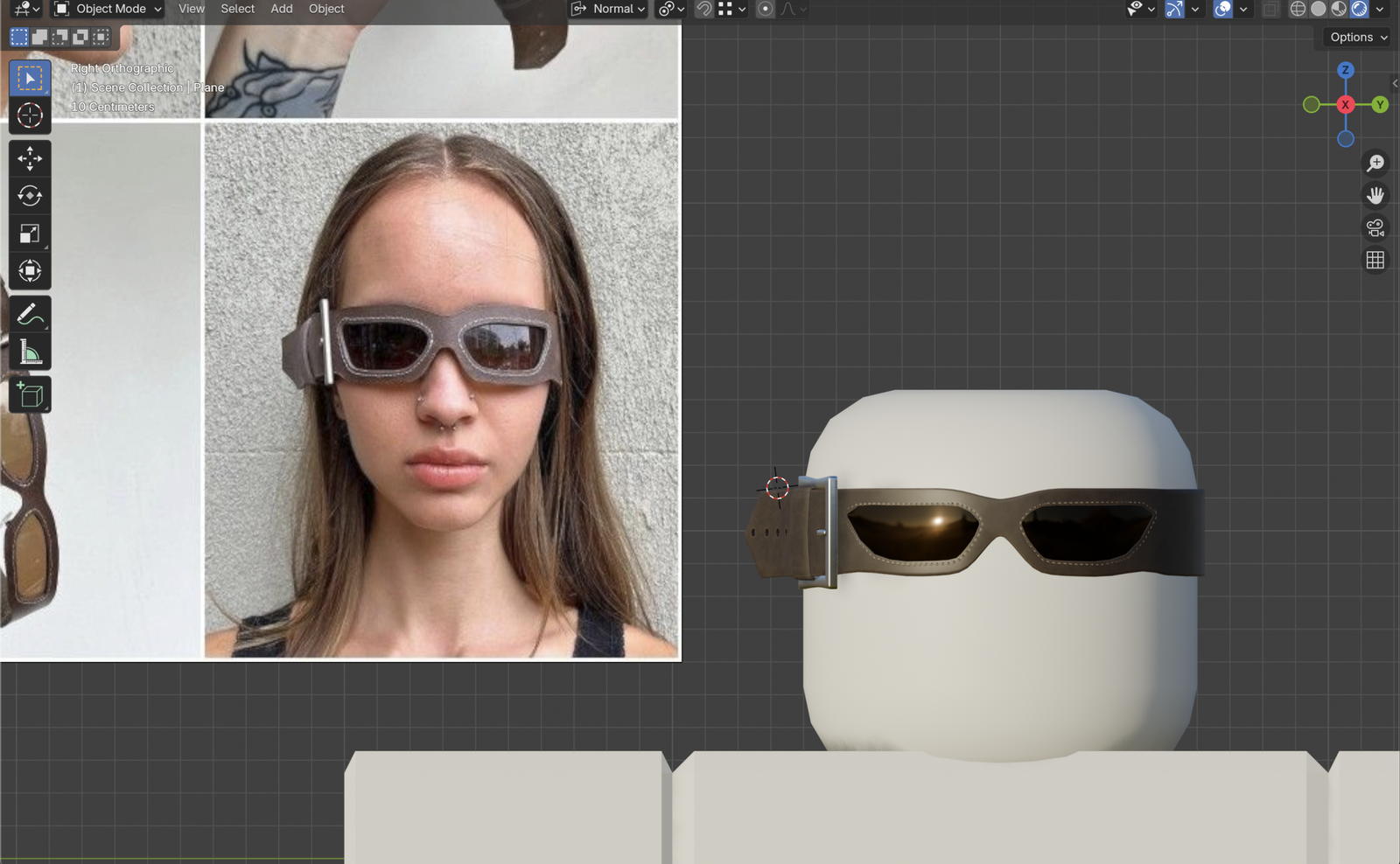1400x864 pixels.
Task: Switch to wireframe viewport shading
Action: pyautogui.click(x=1298, y=9)
